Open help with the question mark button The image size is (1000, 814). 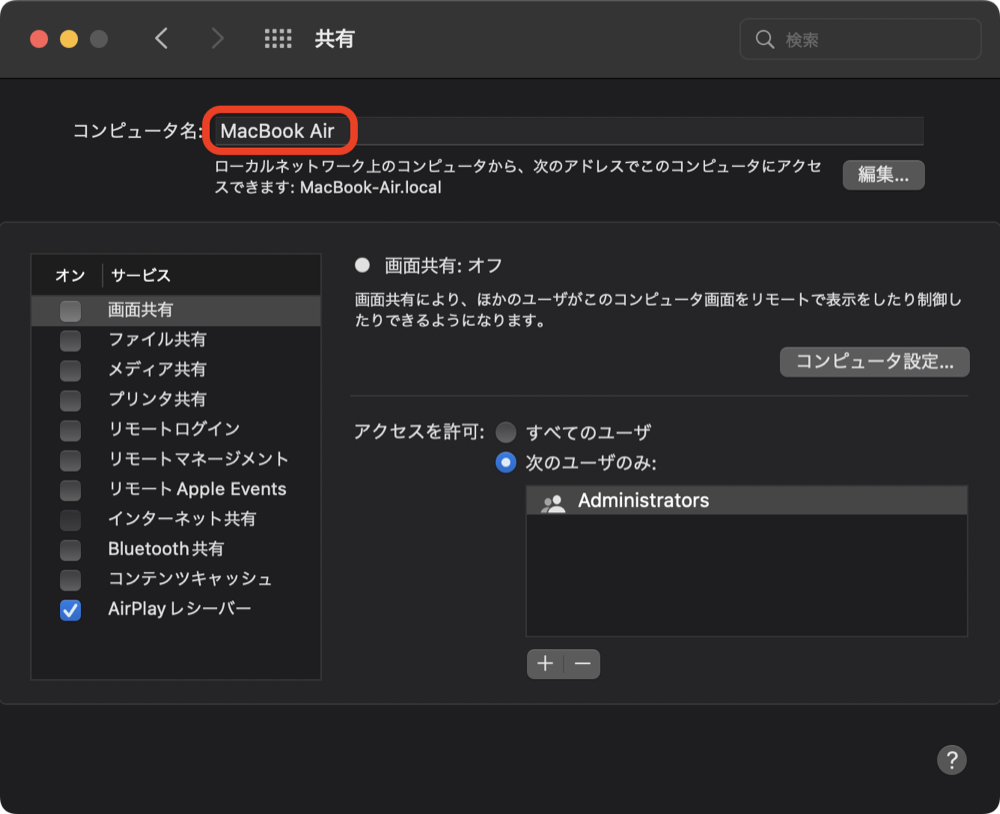[952, 760]
